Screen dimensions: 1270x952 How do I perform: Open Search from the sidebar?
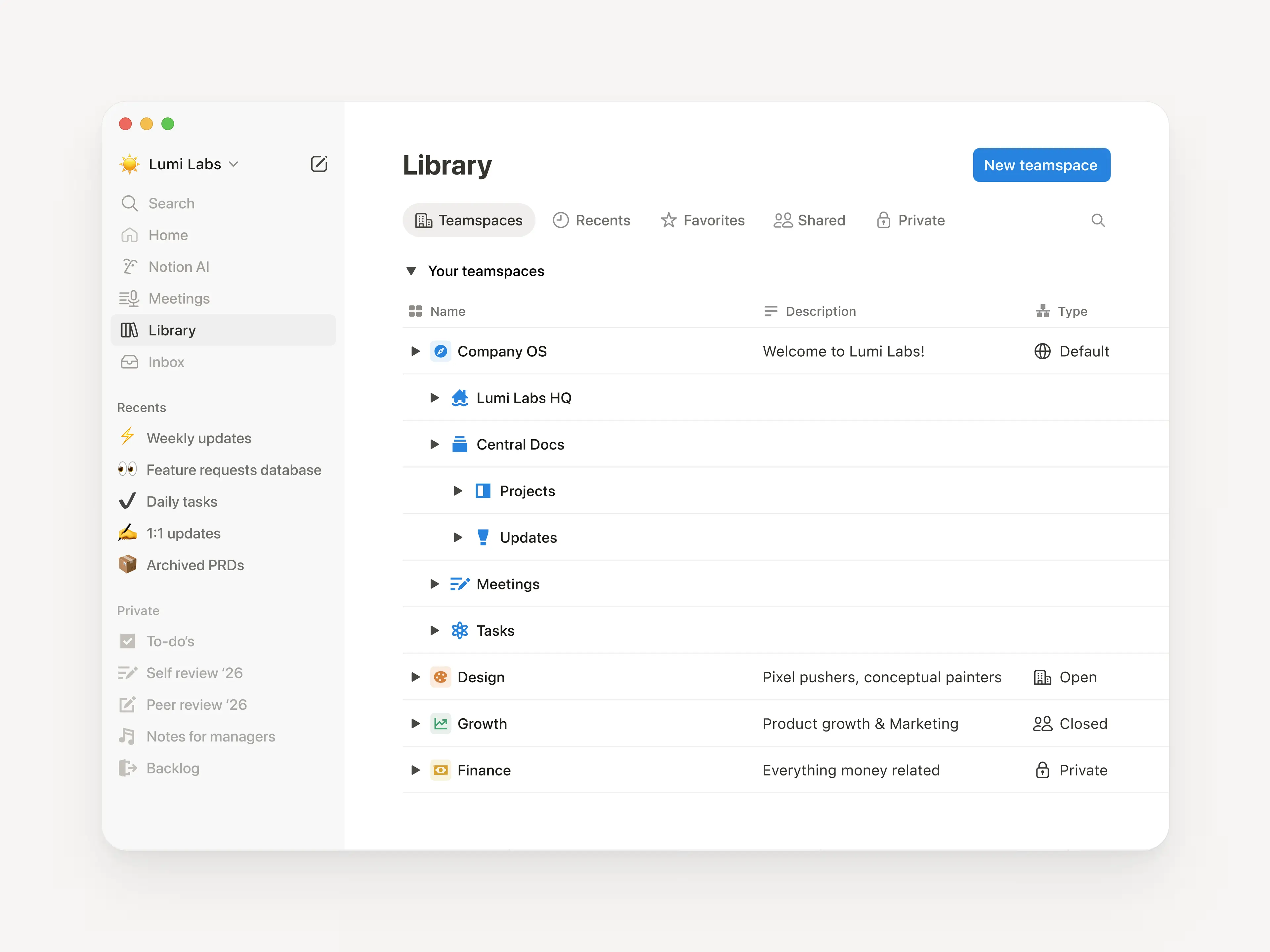point(171,203)
